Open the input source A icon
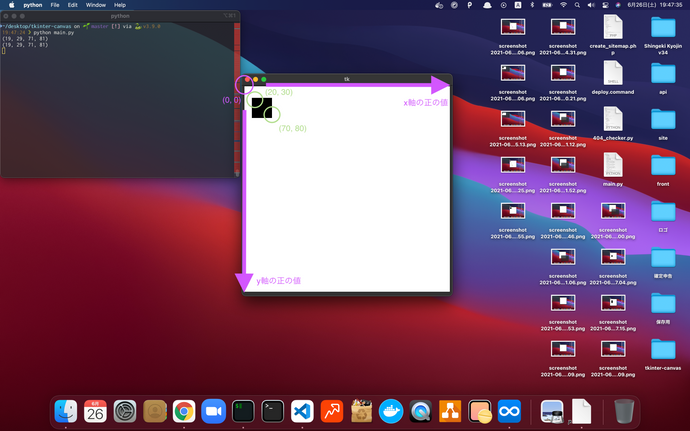The width and height of the screenshot is (690, 431). coord(518,5)
